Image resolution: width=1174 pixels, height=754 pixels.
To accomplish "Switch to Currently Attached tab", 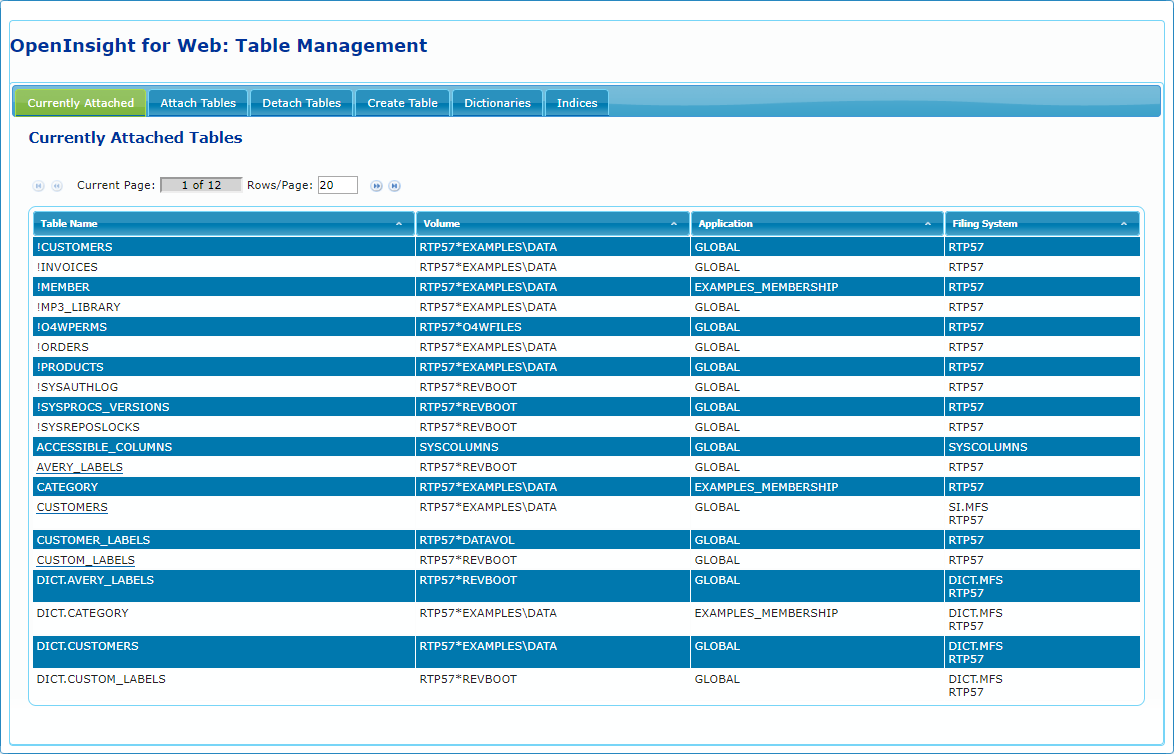I will 81,103.
